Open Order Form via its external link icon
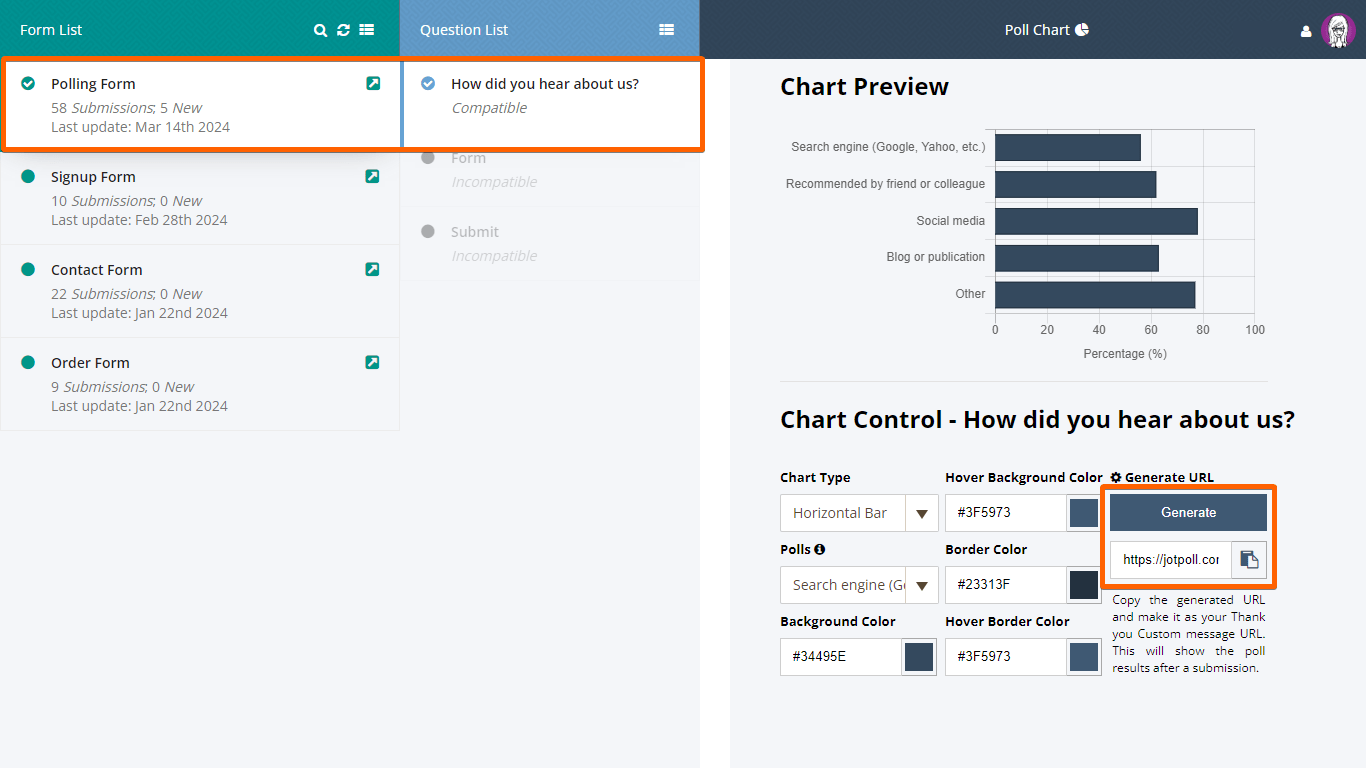Image resolution: width=1366 pixels, height=768 pixels. 372,363
